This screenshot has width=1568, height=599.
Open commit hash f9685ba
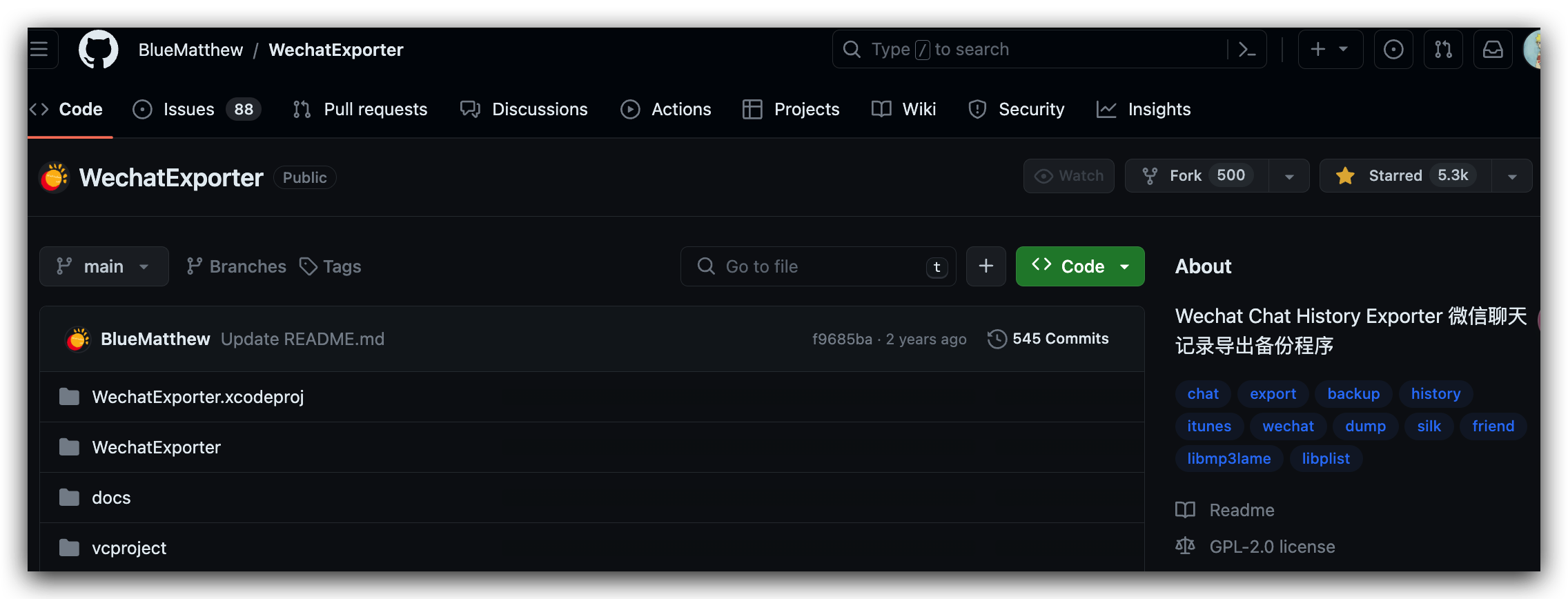tap(842, 339)
